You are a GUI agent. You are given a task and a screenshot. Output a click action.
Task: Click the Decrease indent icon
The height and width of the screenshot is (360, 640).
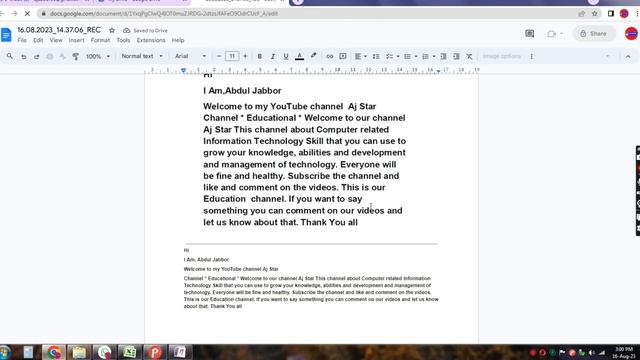(443, 56)
